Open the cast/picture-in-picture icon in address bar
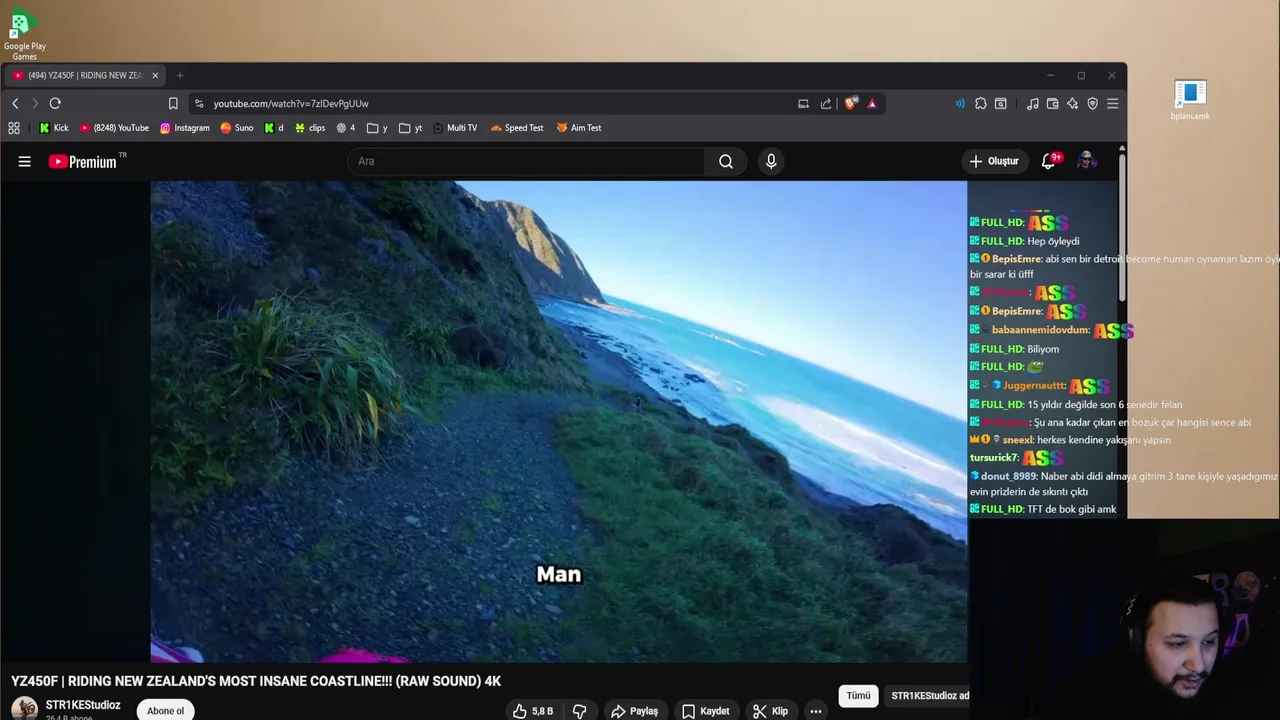Screen dimensions: 1280x720 point(803,103)
